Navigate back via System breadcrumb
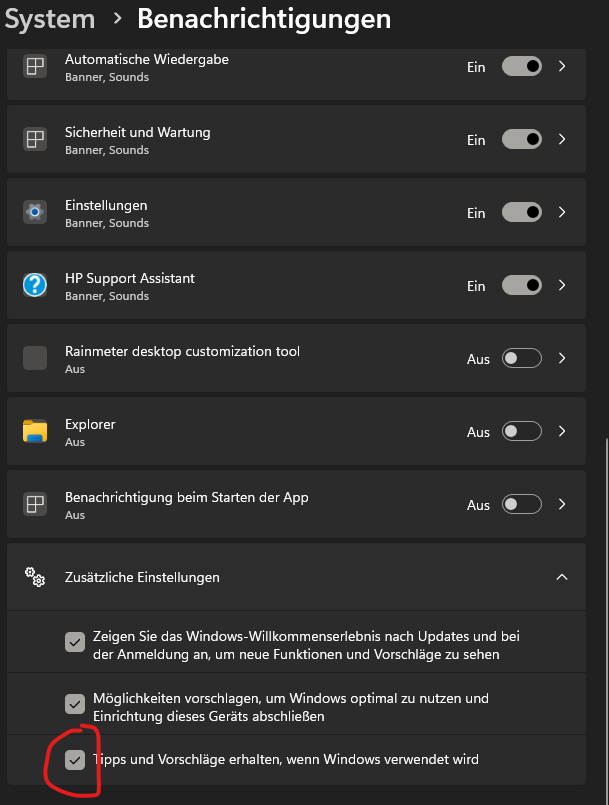This screenshot has width=609, height=805. click(49, 18)
